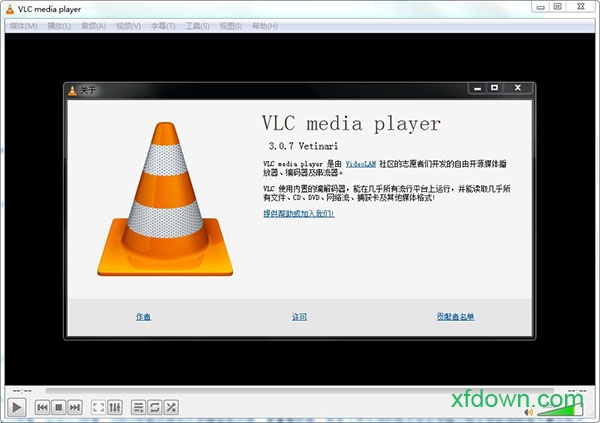Toggle fullscreen video mode
Viewport: 600px width, 423px height.
pyautogui.click(x=98, y=407)
